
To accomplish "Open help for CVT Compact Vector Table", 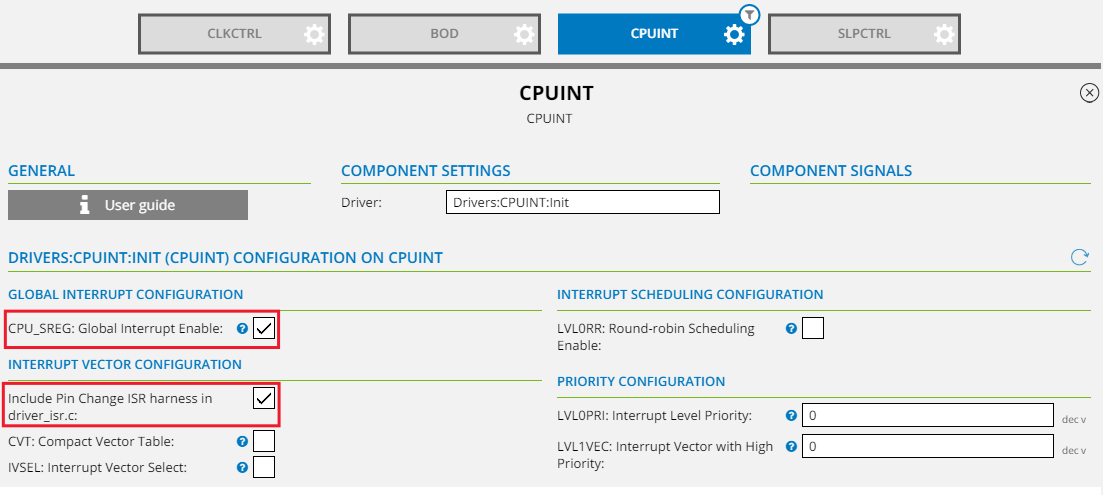I will tap(242, 440).
